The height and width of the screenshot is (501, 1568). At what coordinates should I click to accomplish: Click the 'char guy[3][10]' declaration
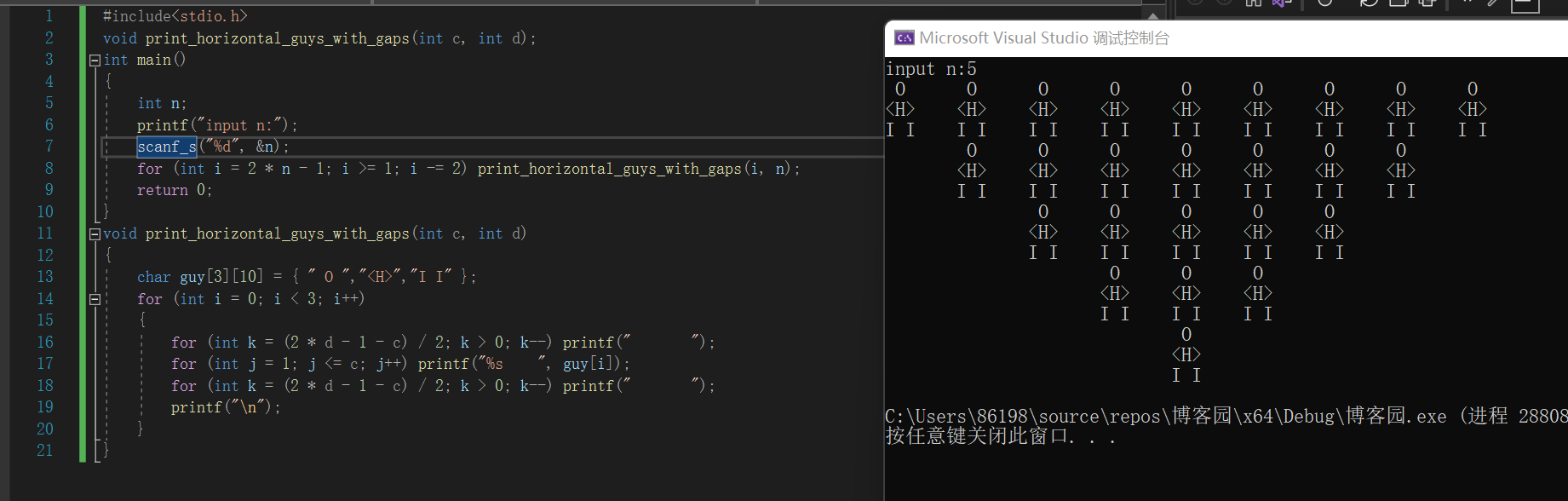point(307,277)
